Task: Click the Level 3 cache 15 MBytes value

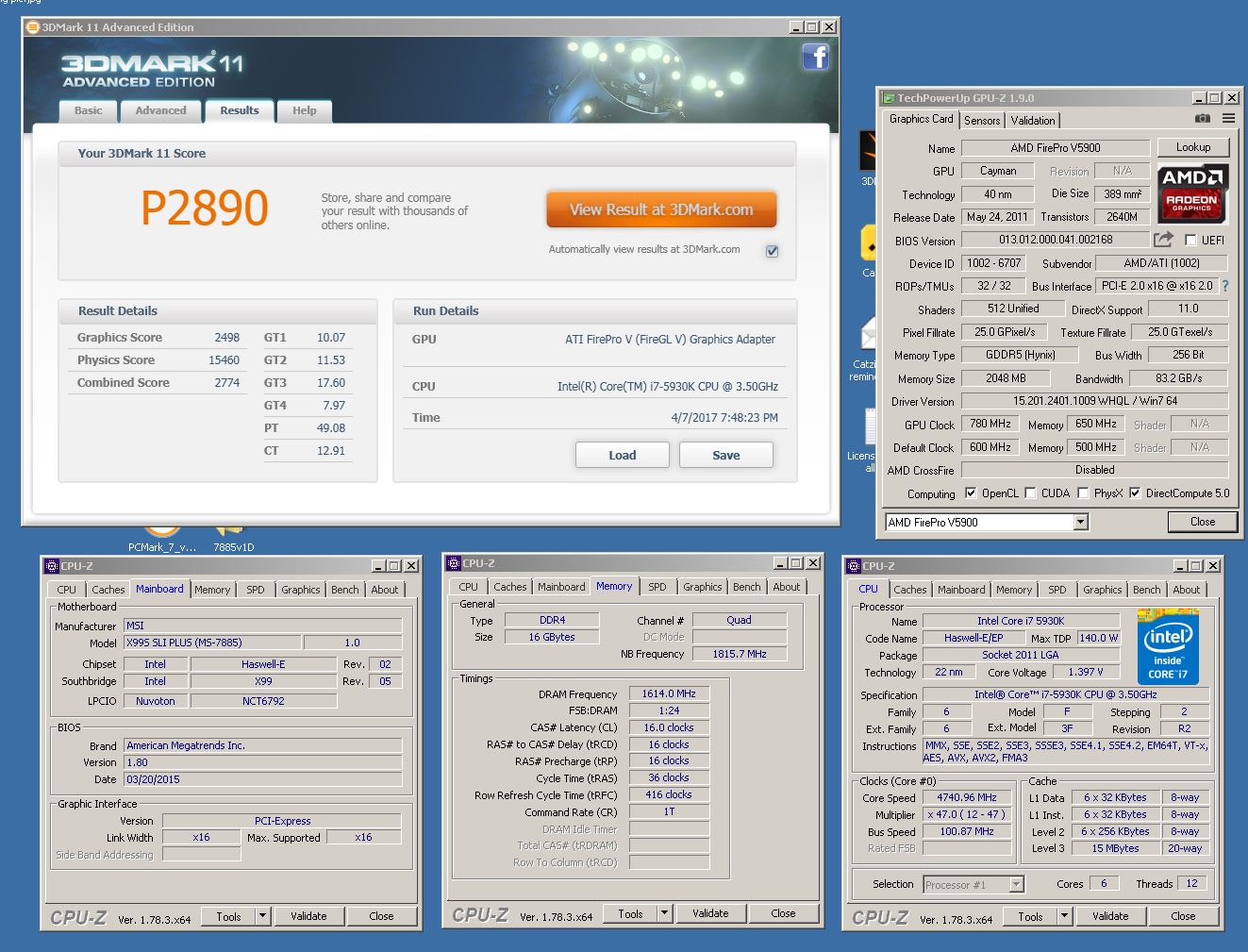Action: (1115, 848)
